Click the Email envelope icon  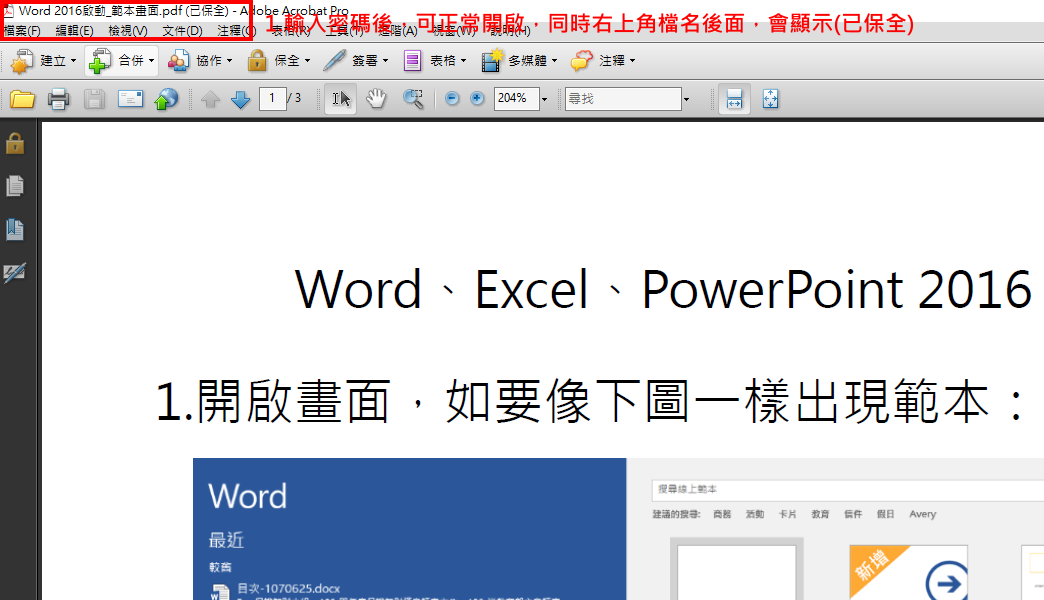click(x=130, y=99)
